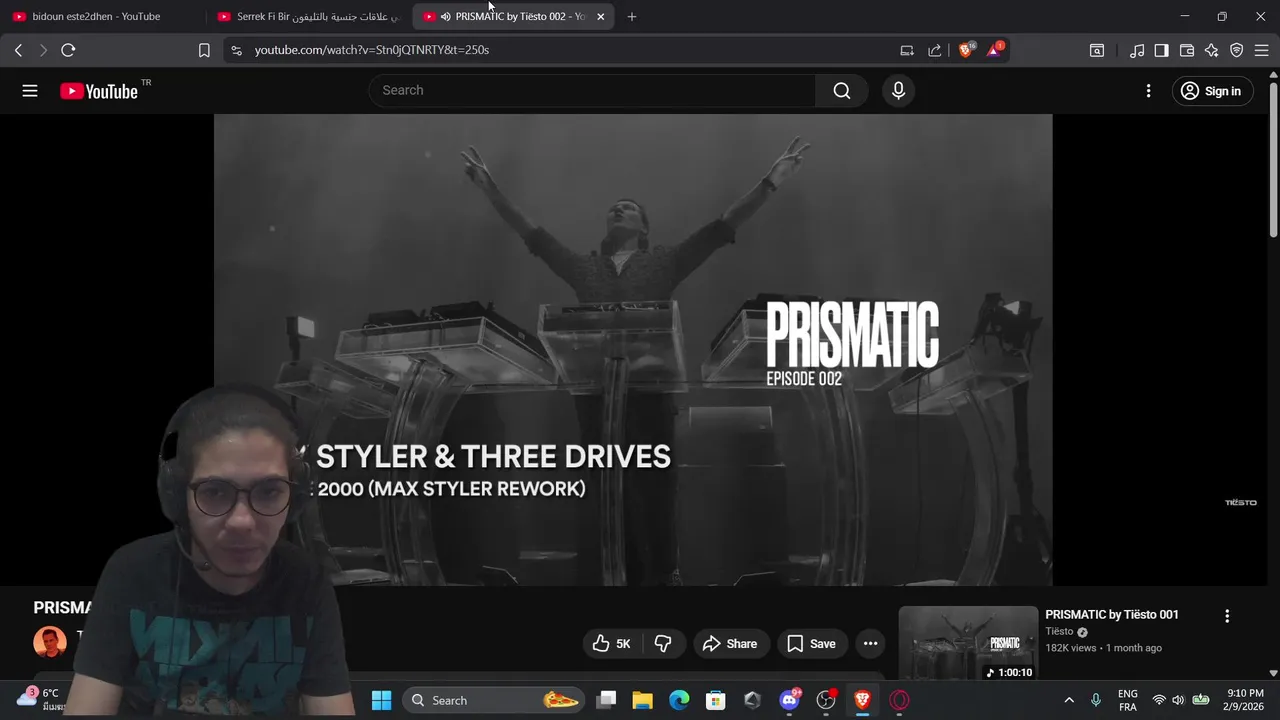
Task: Open Brave main menu hamburger
Action: [1261, 50]
